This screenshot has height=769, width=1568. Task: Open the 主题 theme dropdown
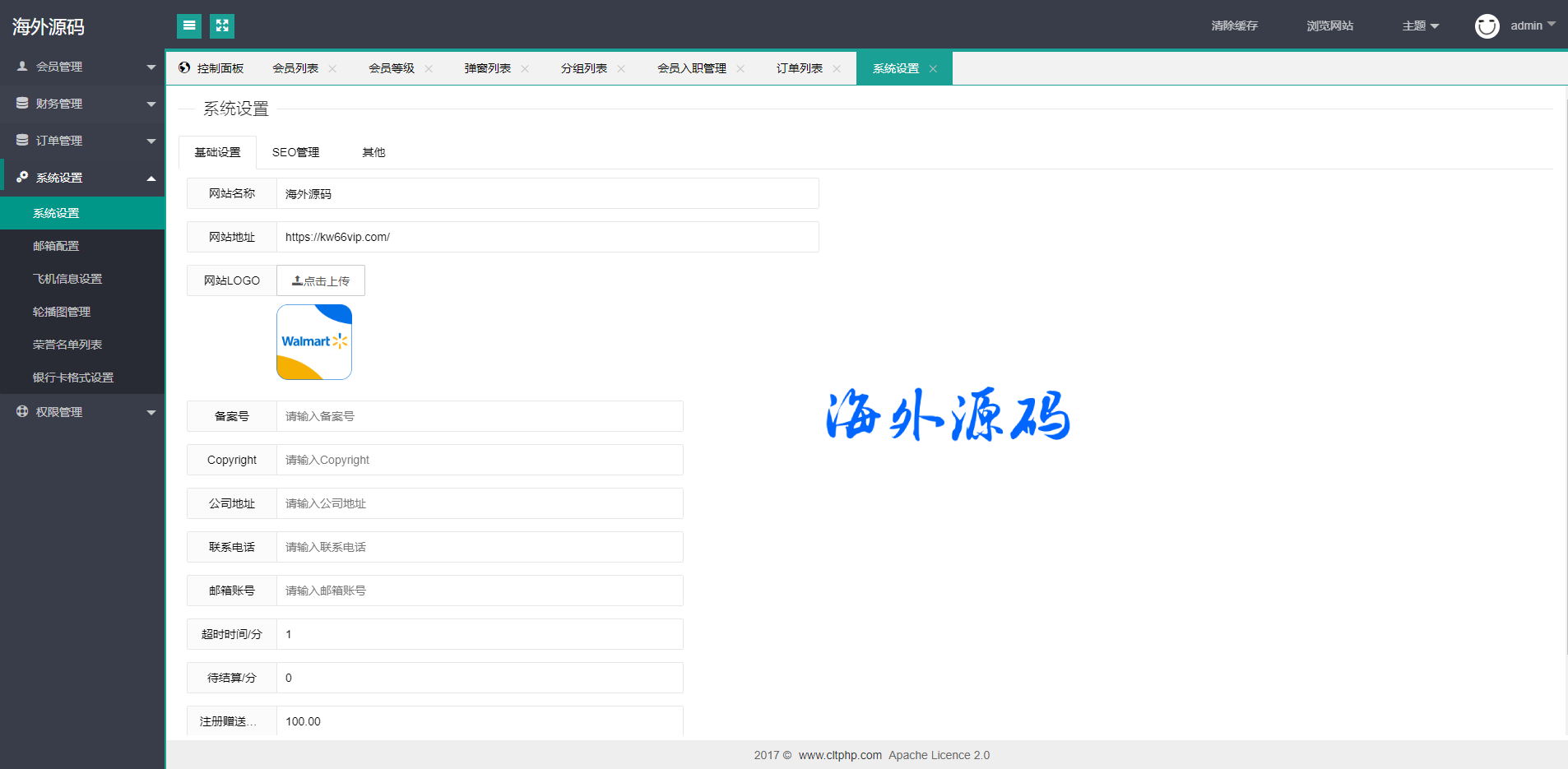(x=1420, y=26)
